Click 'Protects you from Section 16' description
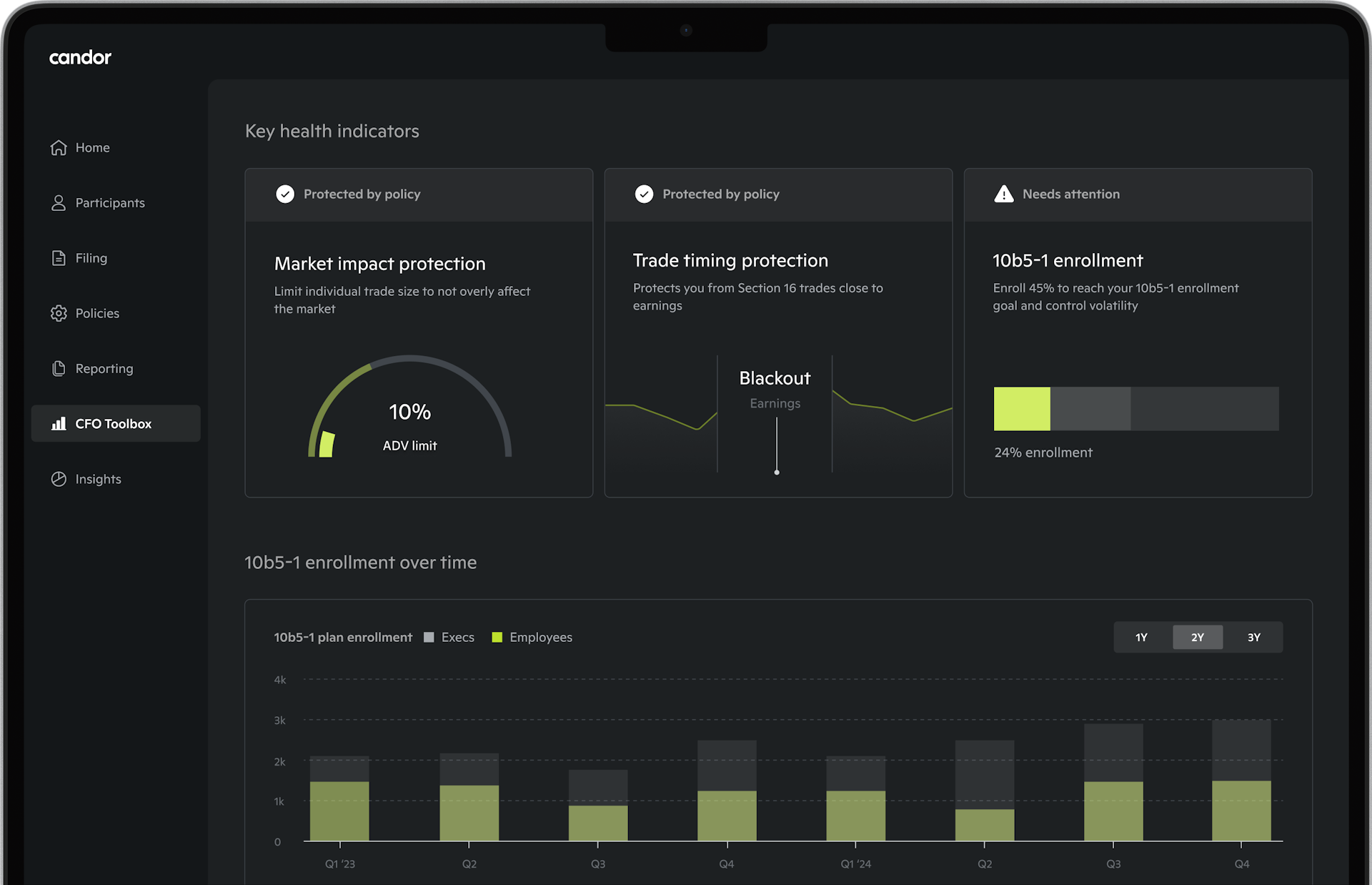Screen dimensions: 1372x885 (757, 297)
